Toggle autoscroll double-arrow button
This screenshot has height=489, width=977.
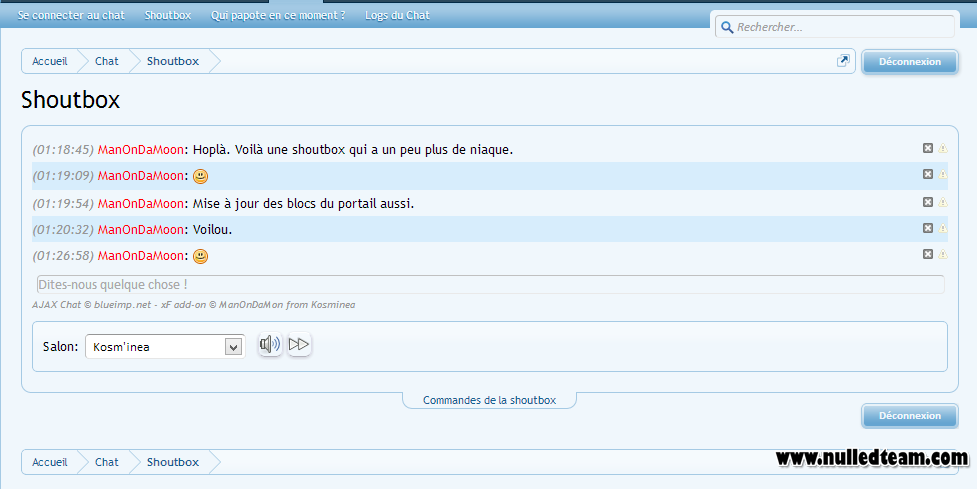point(299,344)
